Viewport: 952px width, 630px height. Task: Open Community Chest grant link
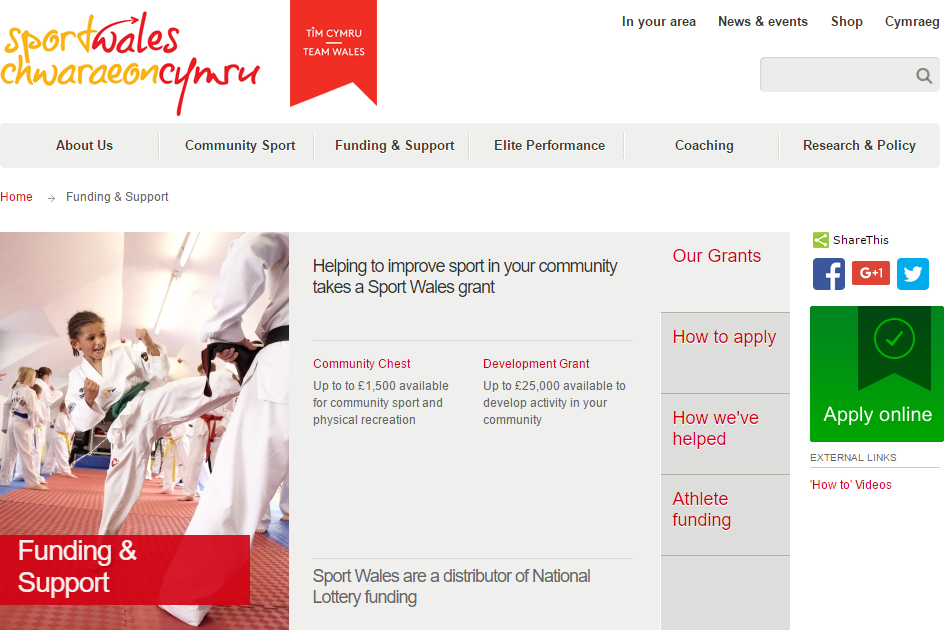tap(362, 364)
